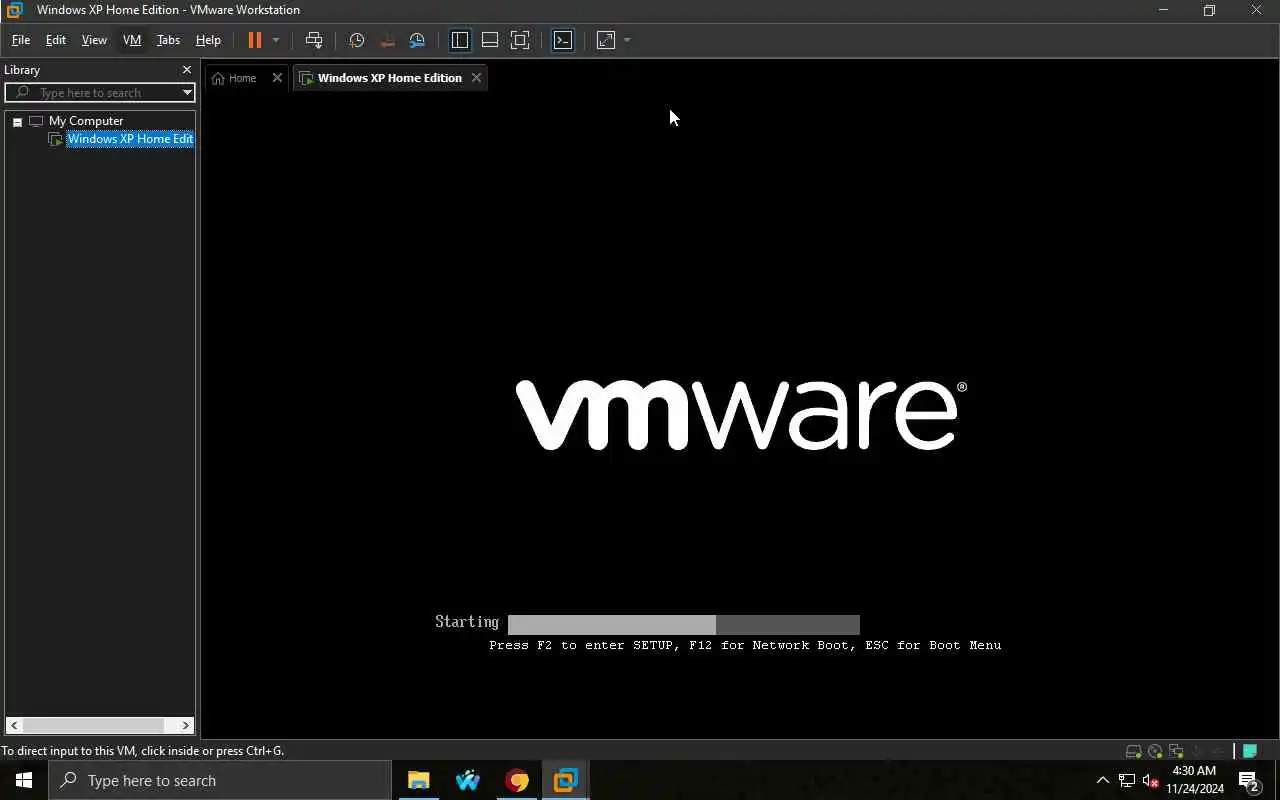Collapse the My Computer tree node
This screenshot has width=1280, height=800.
(17, 122)
